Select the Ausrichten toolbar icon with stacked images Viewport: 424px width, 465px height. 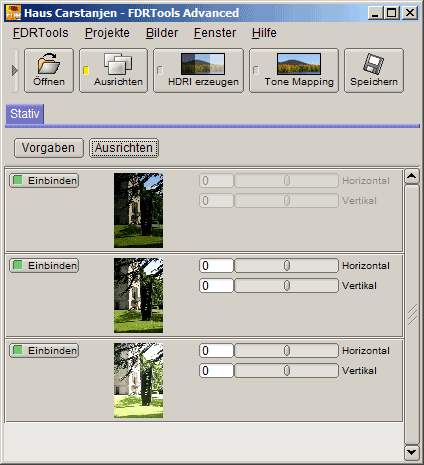pos(118,64)
